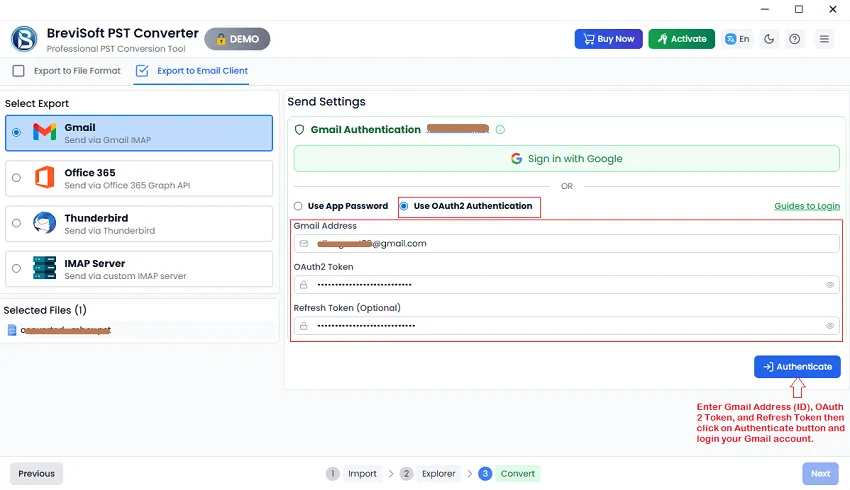Screen dimensions: 850x490
Task: Switch to Export to Email Client tab
Action: 191,70
